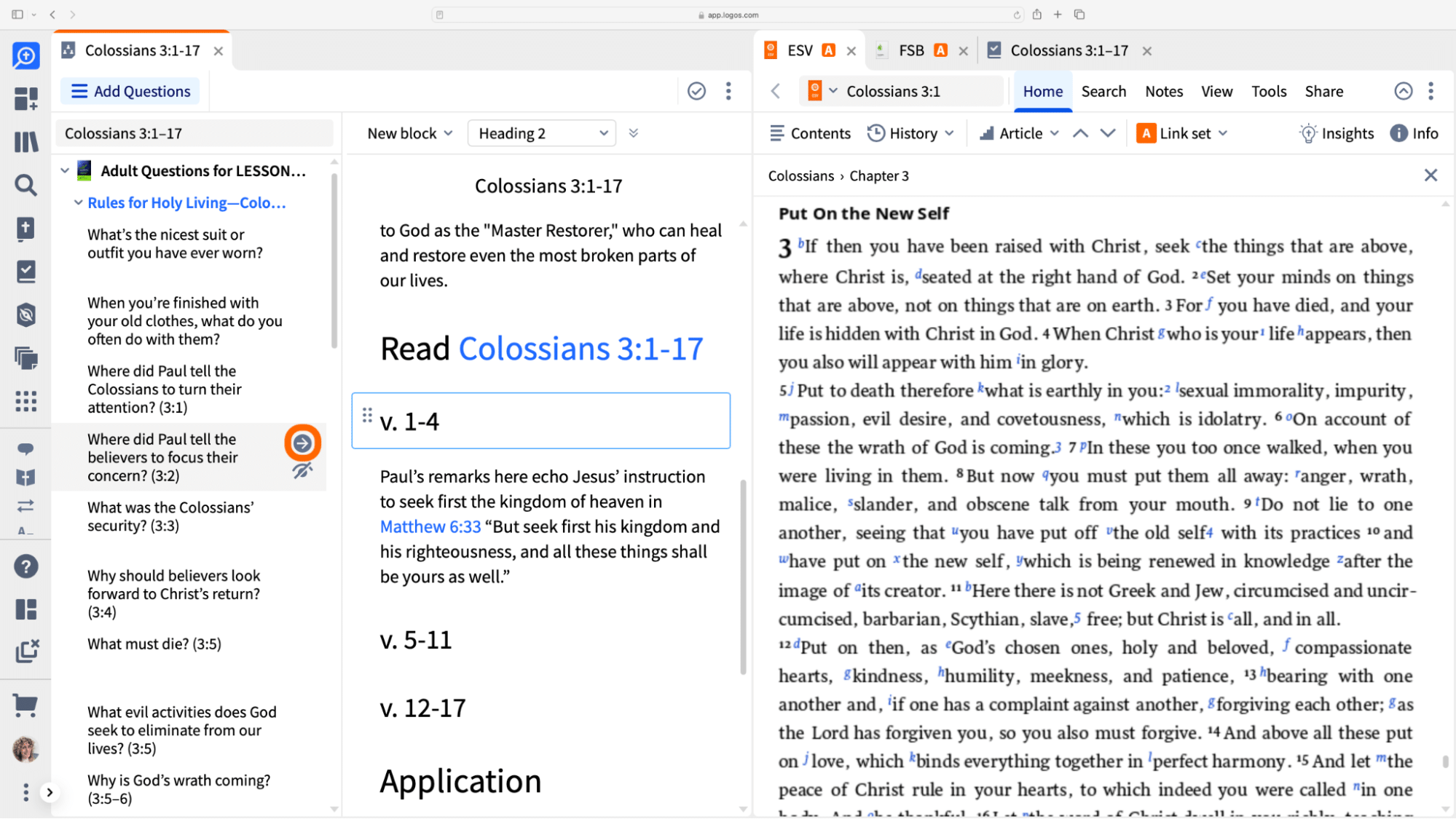Click the swap arrows icon in sidebar

pyautogui.click(x=25, y=505)
